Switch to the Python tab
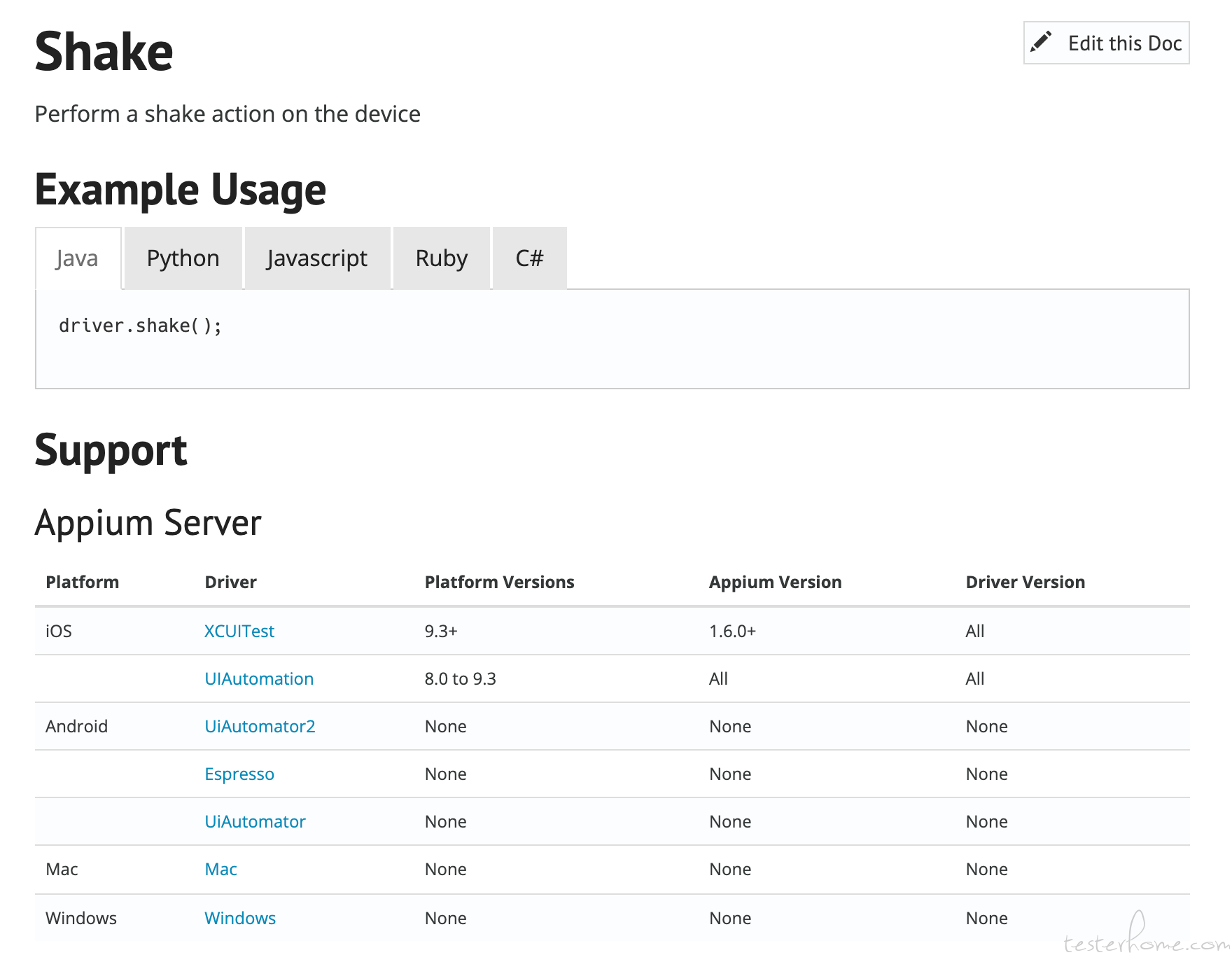The height and width of the screenshot is (969, 1232). 183,258
